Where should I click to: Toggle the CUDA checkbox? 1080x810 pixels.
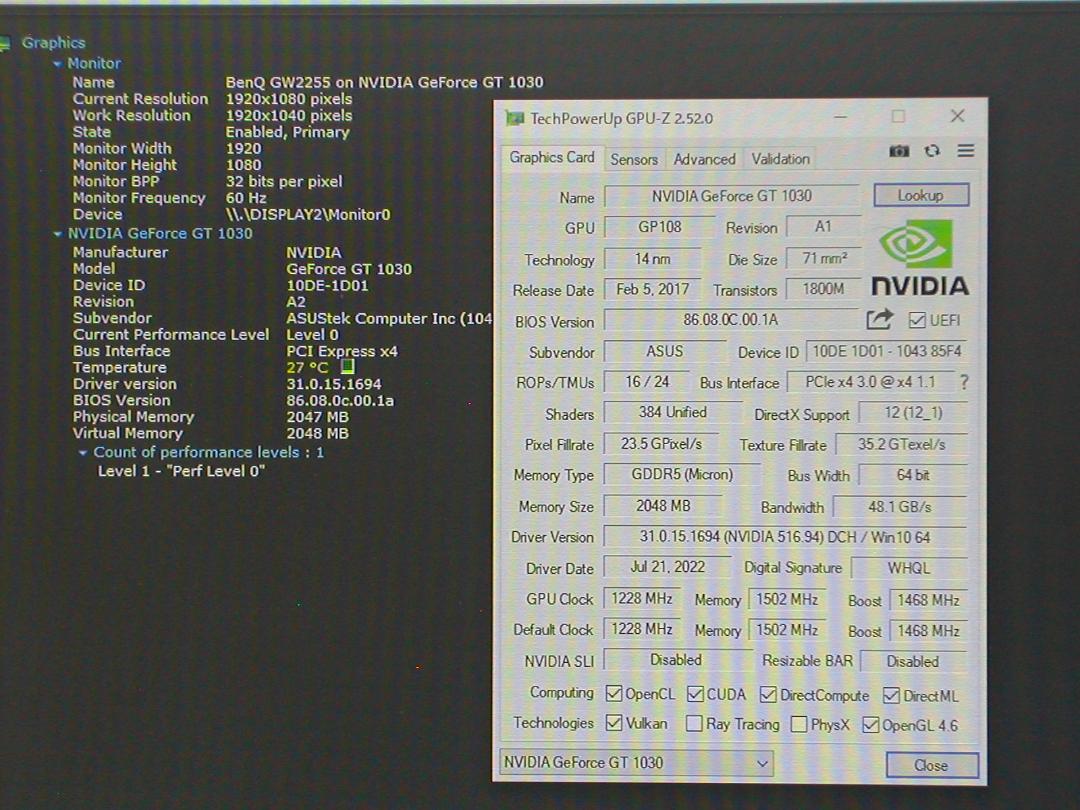click(695, 694)
